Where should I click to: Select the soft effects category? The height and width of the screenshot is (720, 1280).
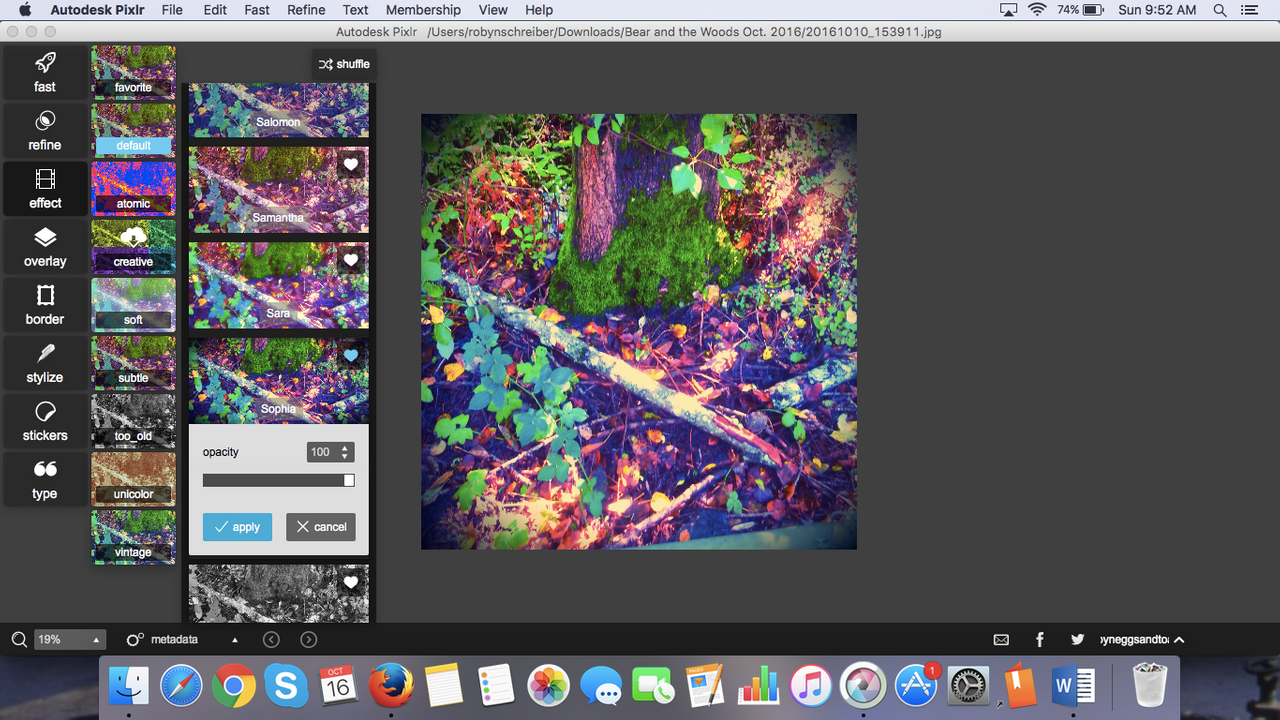tap(133, 304)
